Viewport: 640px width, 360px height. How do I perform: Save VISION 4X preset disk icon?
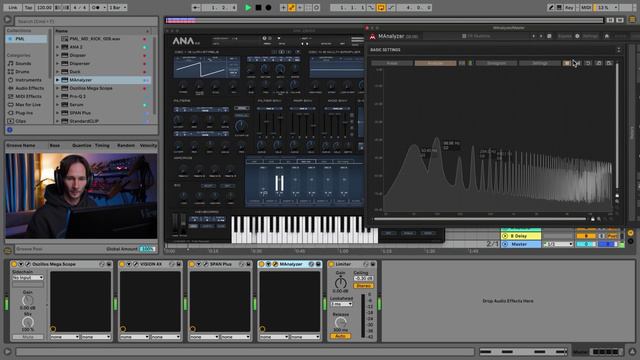(x=178, y=264)
